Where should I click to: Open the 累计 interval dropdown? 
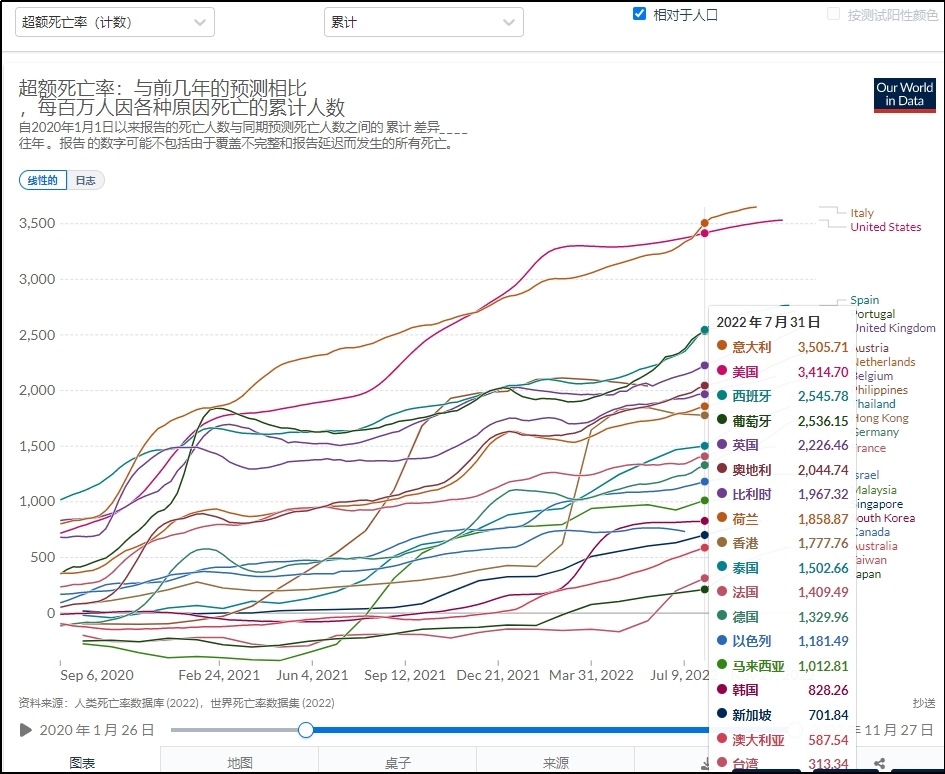click(424, 22)
